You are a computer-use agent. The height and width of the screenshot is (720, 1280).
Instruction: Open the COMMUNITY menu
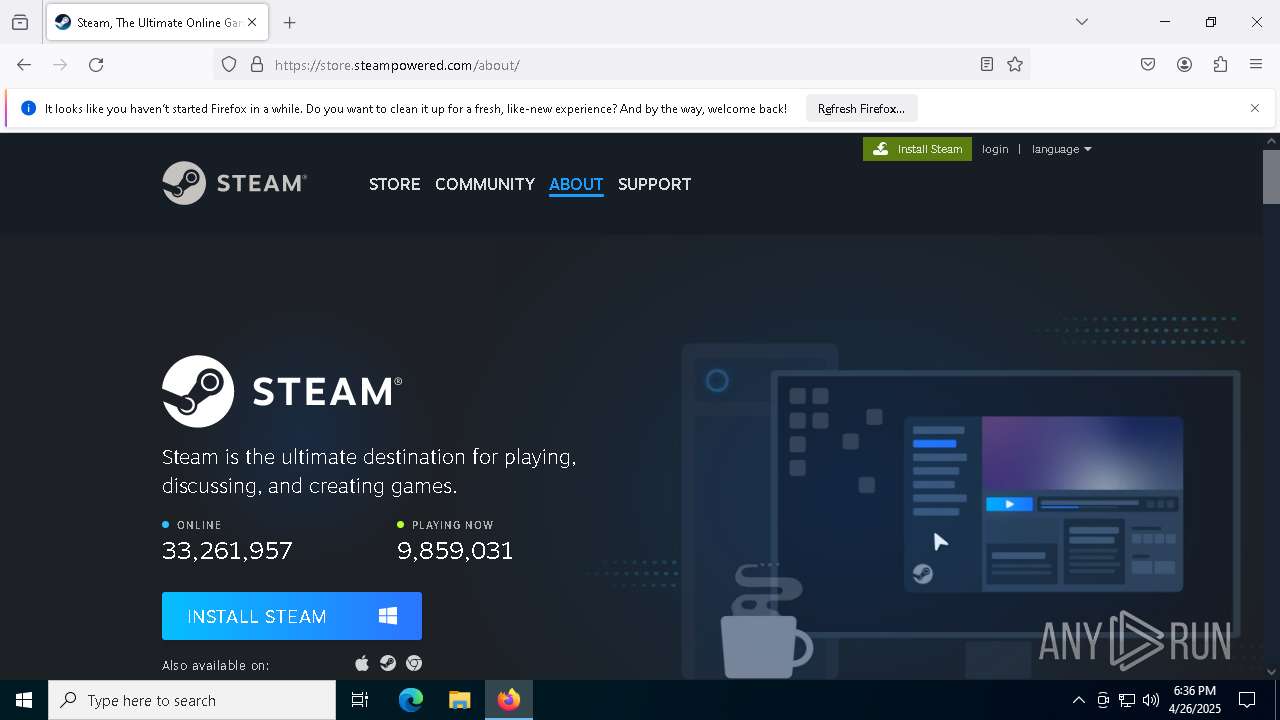click(x=485, y=184)
